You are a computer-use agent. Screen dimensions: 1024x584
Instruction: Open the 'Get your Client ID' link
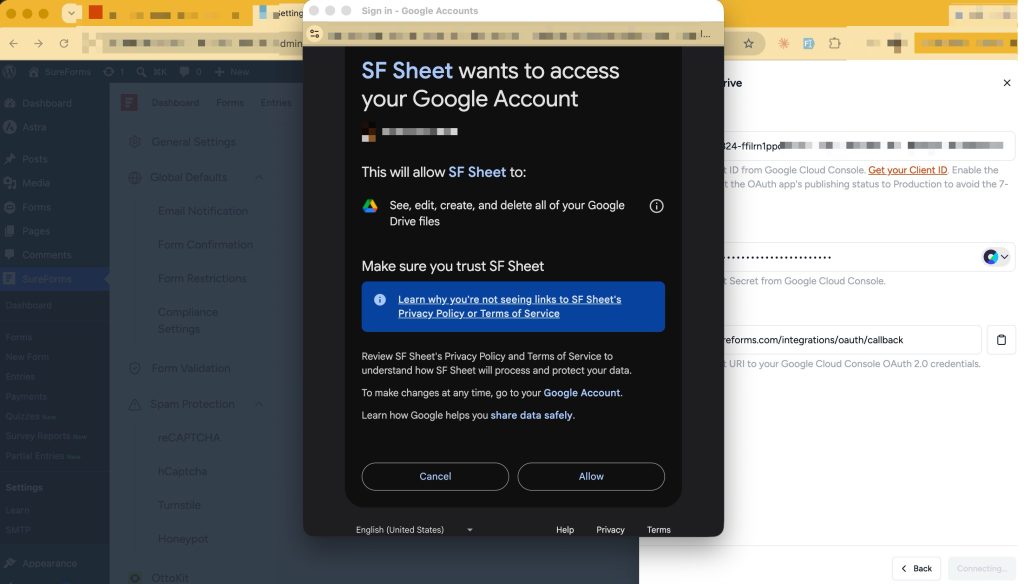907,170
